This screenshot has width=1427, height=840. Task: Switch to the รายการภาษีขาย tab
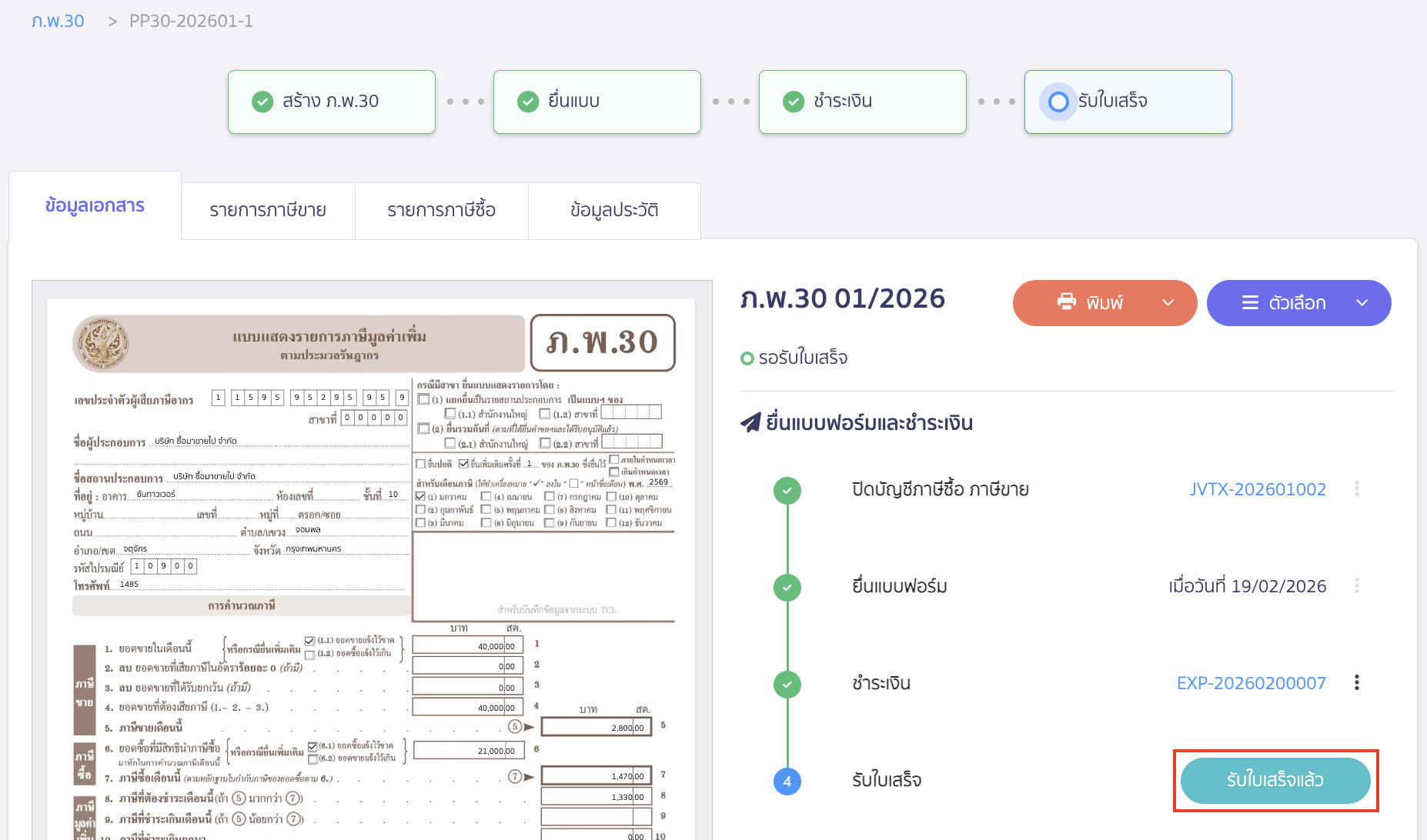tap(267, 209)
